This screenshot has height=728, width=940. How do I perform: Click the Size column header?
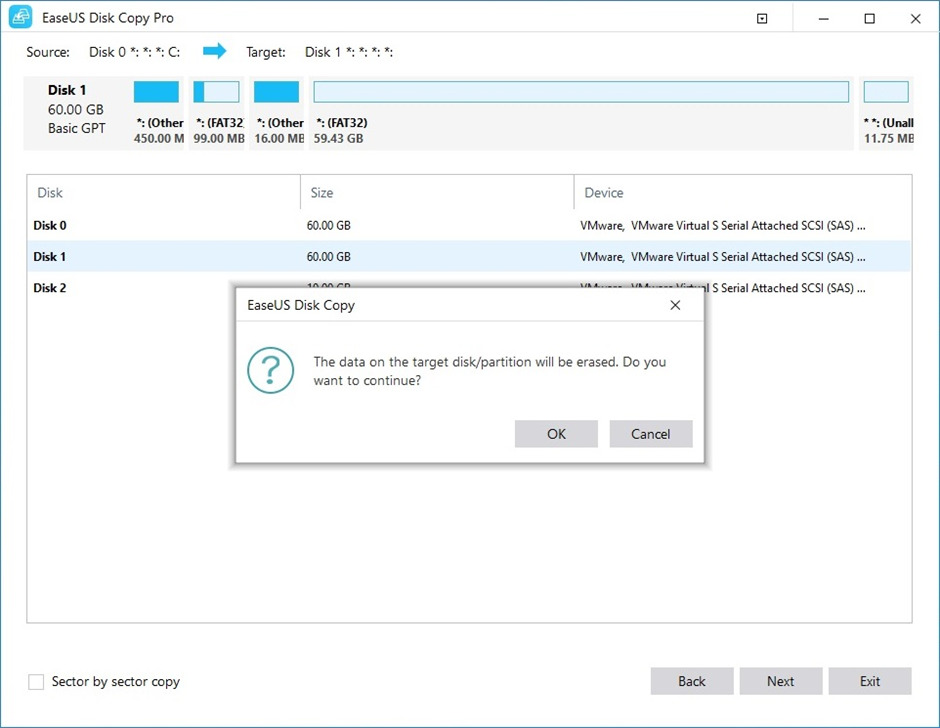pos(437,192)
